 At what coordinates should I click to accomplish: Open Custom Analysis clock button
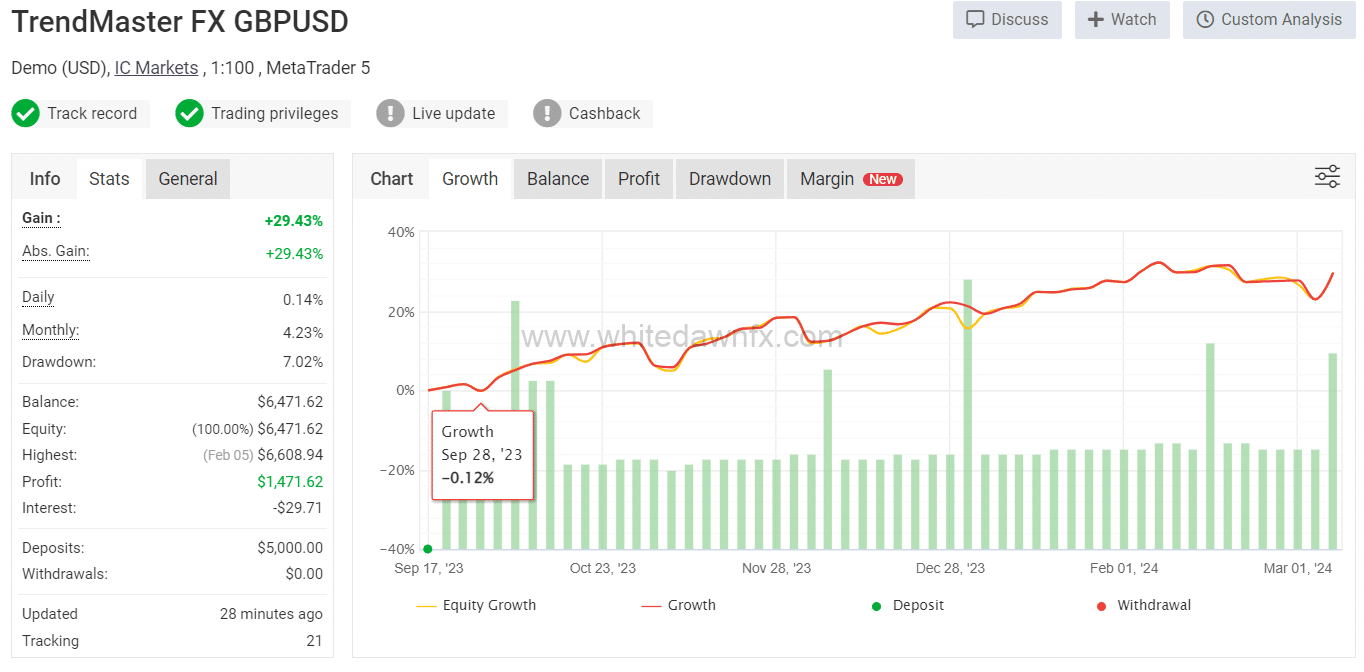[1269, 20]
